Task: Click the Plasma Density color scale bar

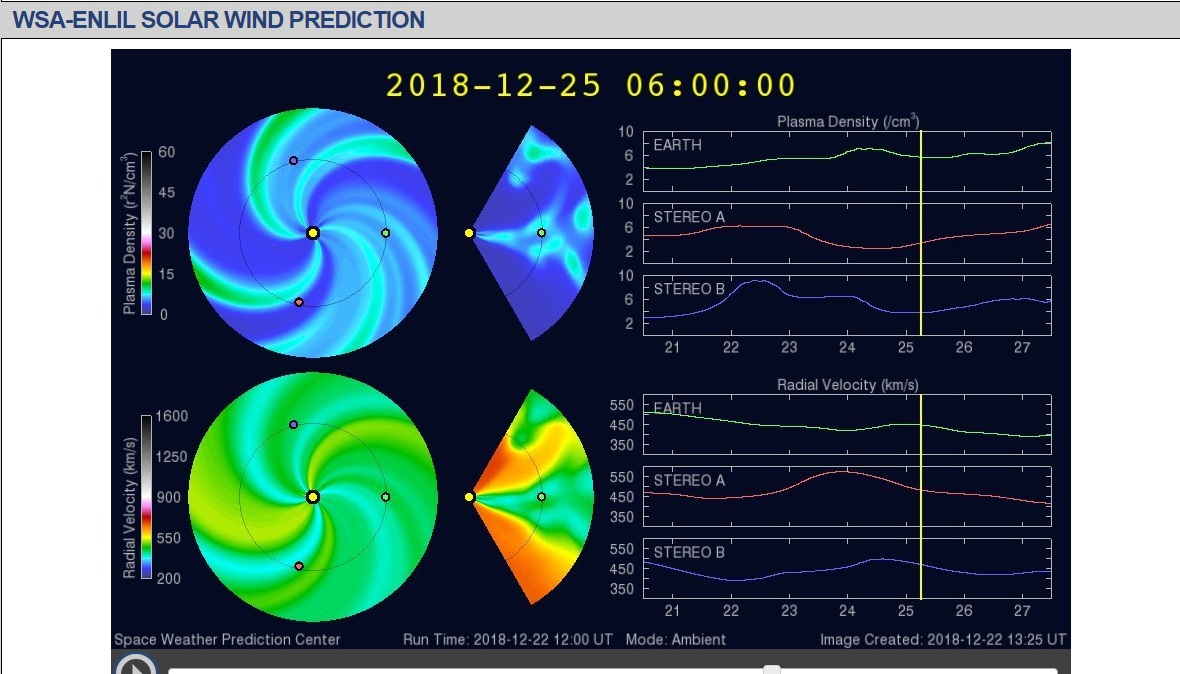Action: [x=147, y=232]
